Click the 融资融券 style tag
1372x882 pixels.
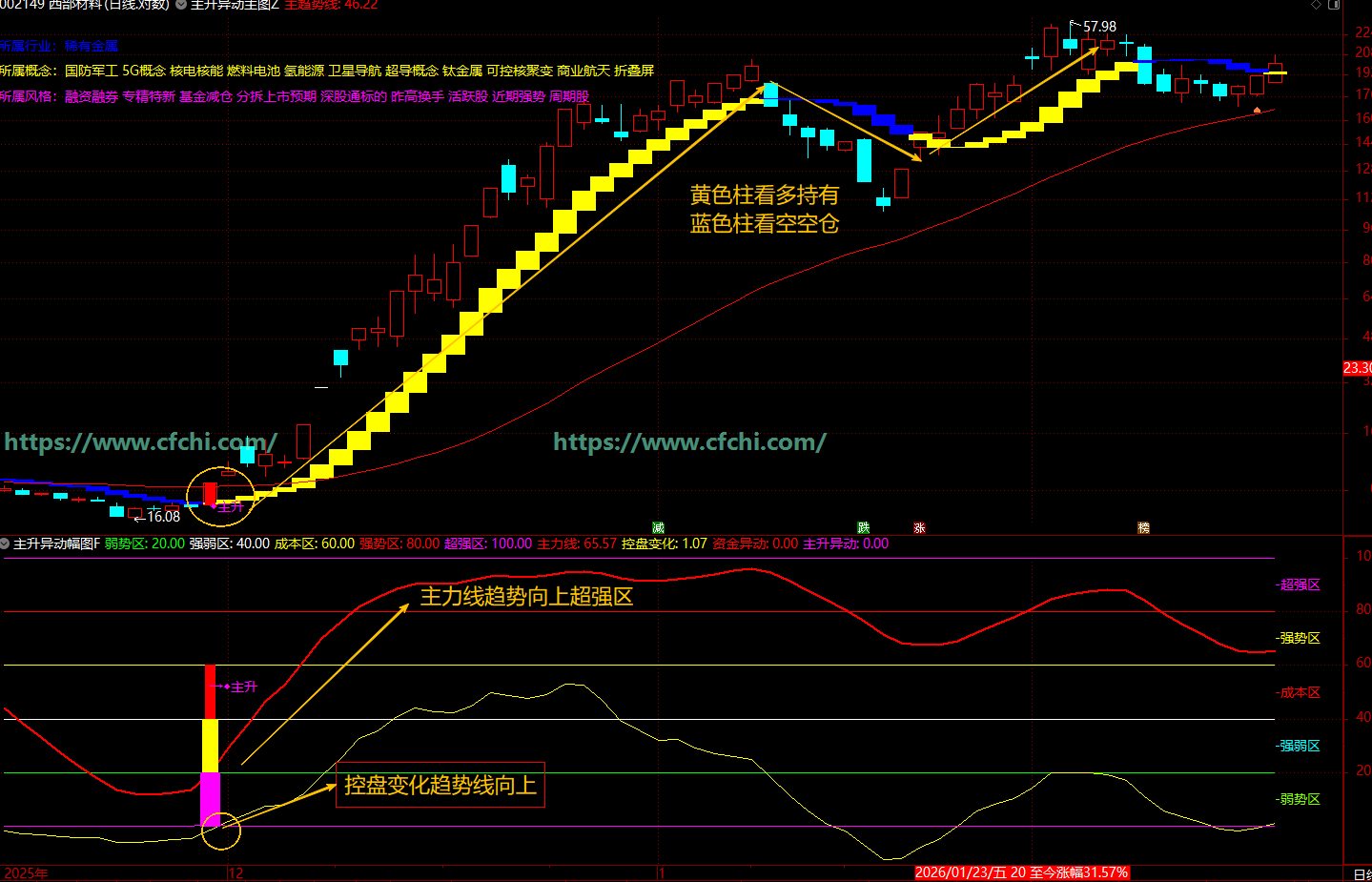tap(92, 96)
